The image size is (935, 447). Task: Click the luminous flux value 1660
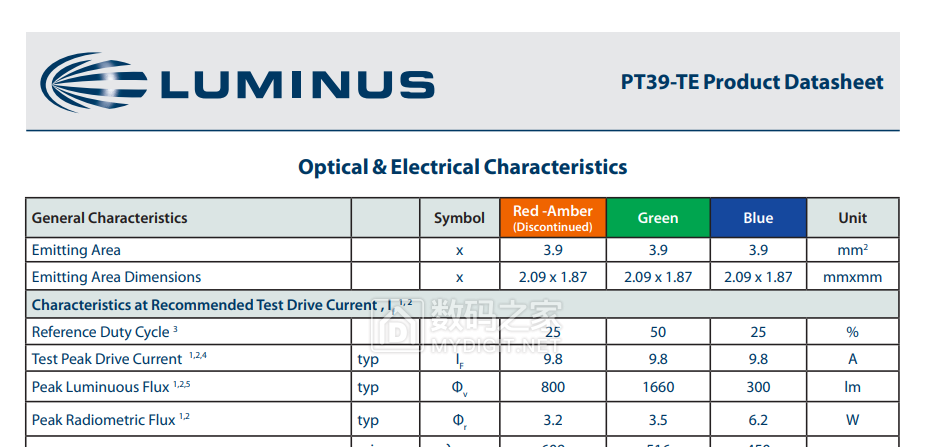(x=658, y=387)
